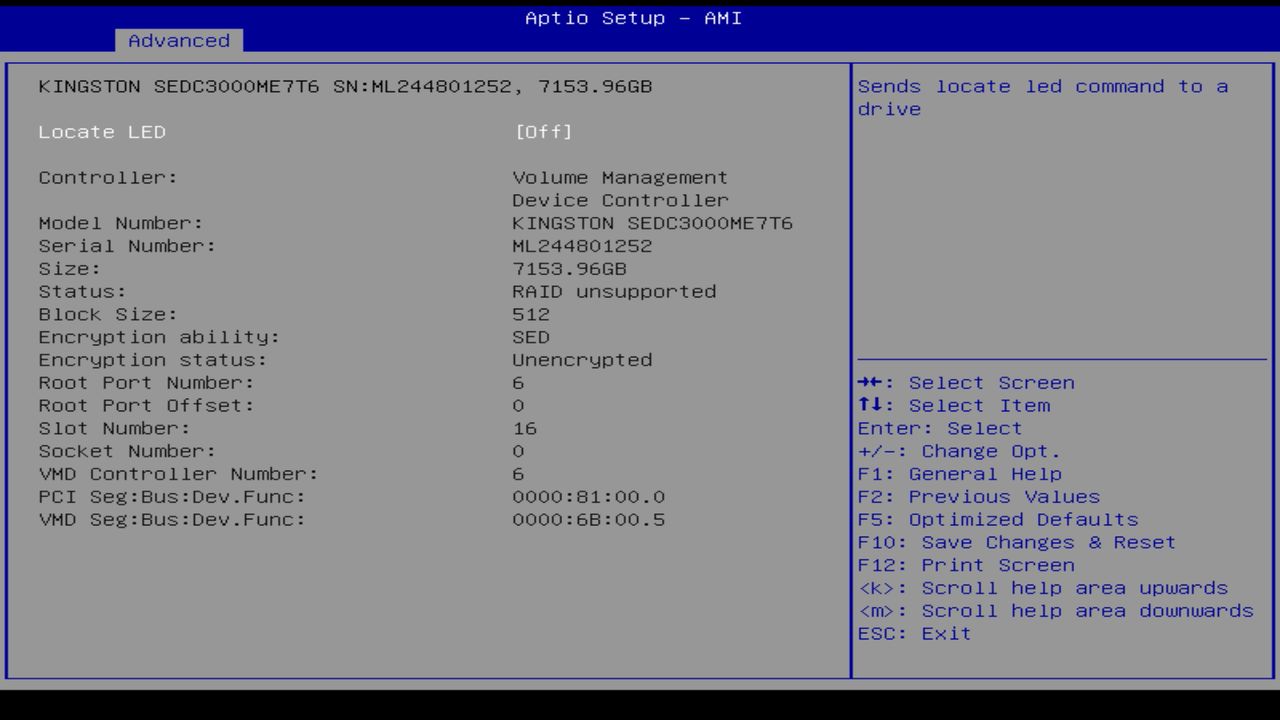This screenshot has height=720, width=1280.
Task: Select the Slot Number 16 entry
Action: pyautogui.click(x=526, y=428)
